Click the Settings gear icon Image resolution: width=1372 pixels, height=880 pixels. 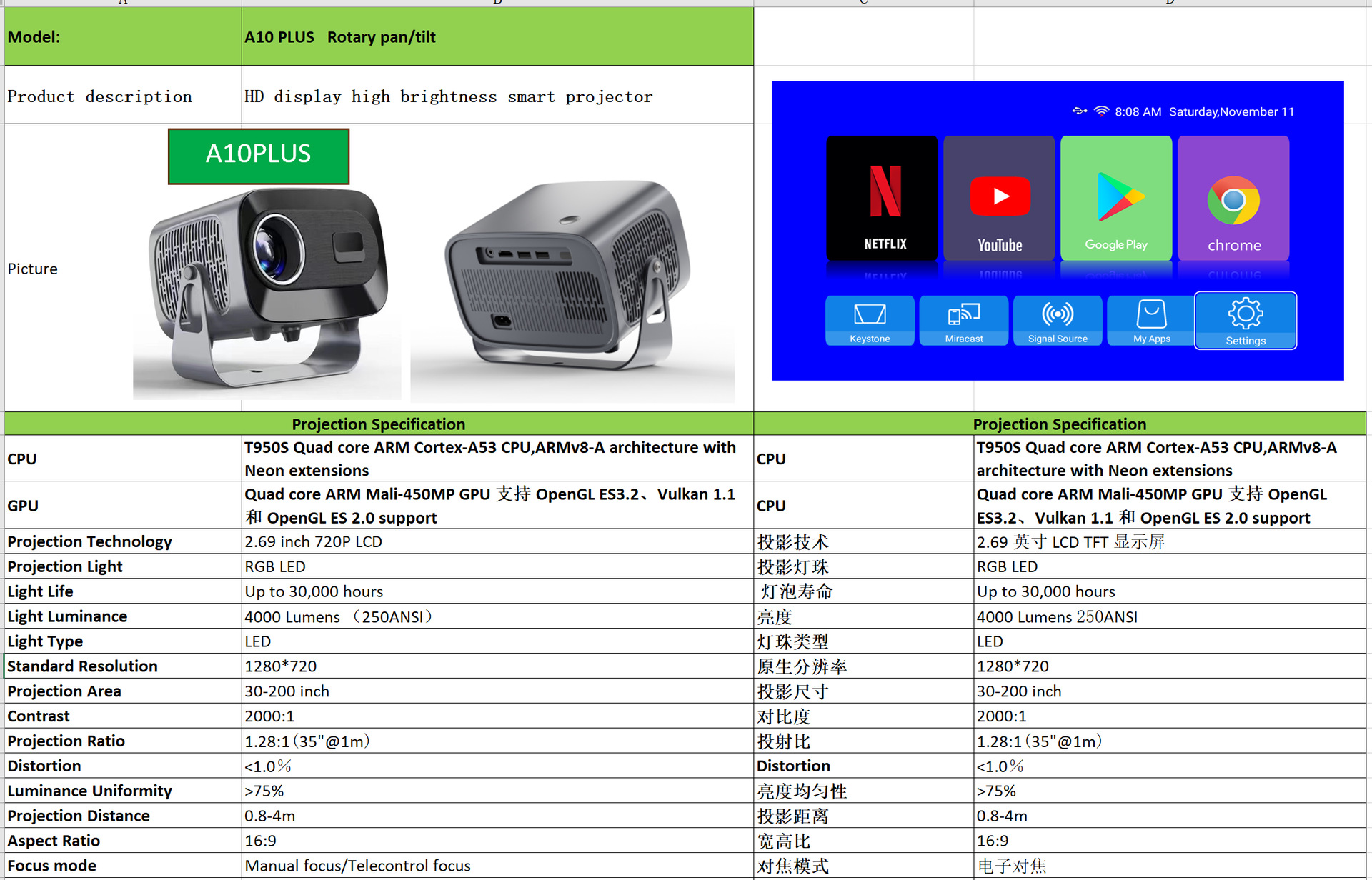tap(1246, 314)
